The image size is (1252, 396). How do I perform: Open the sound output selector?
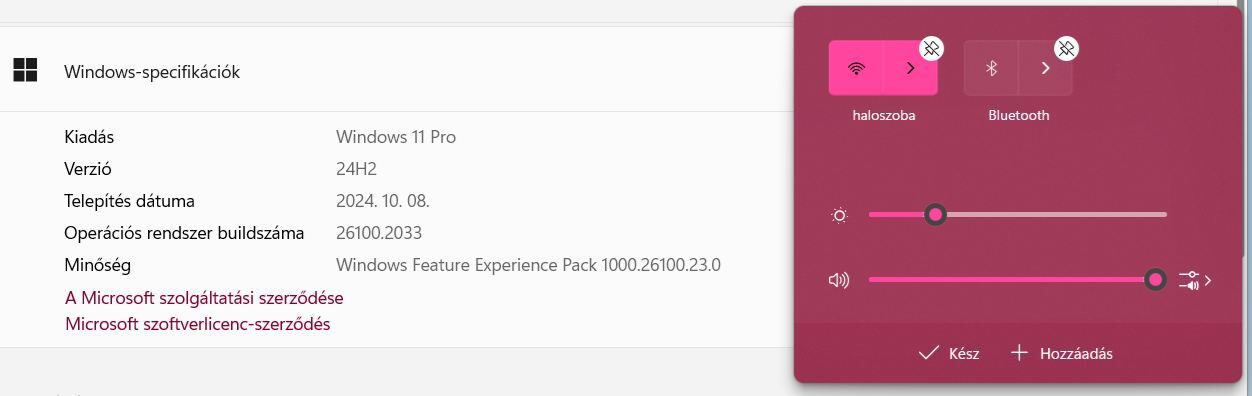[1195, 280]
